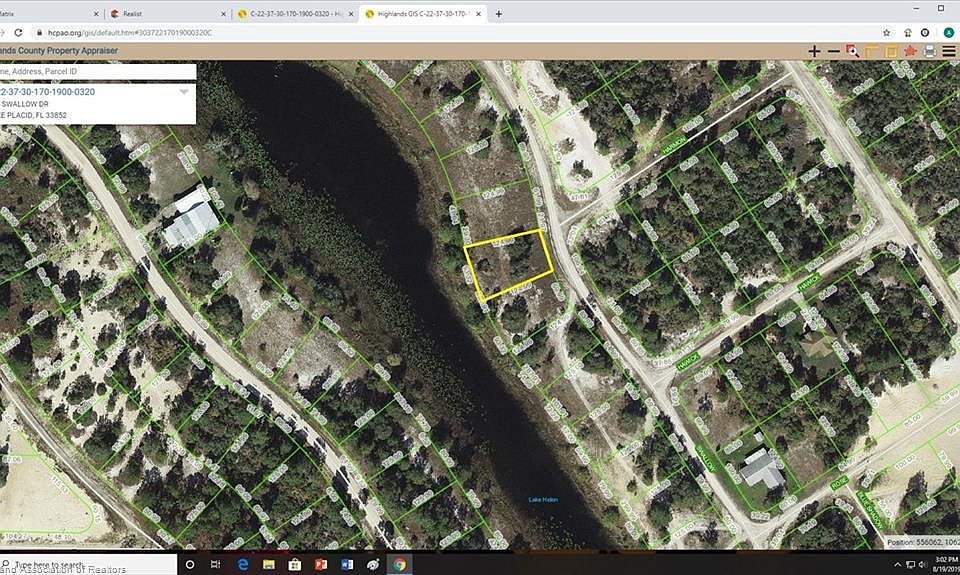Viewport: 960px width, 575px height.
Task: Open a new browser tab
Action: (x=498, y=13)
